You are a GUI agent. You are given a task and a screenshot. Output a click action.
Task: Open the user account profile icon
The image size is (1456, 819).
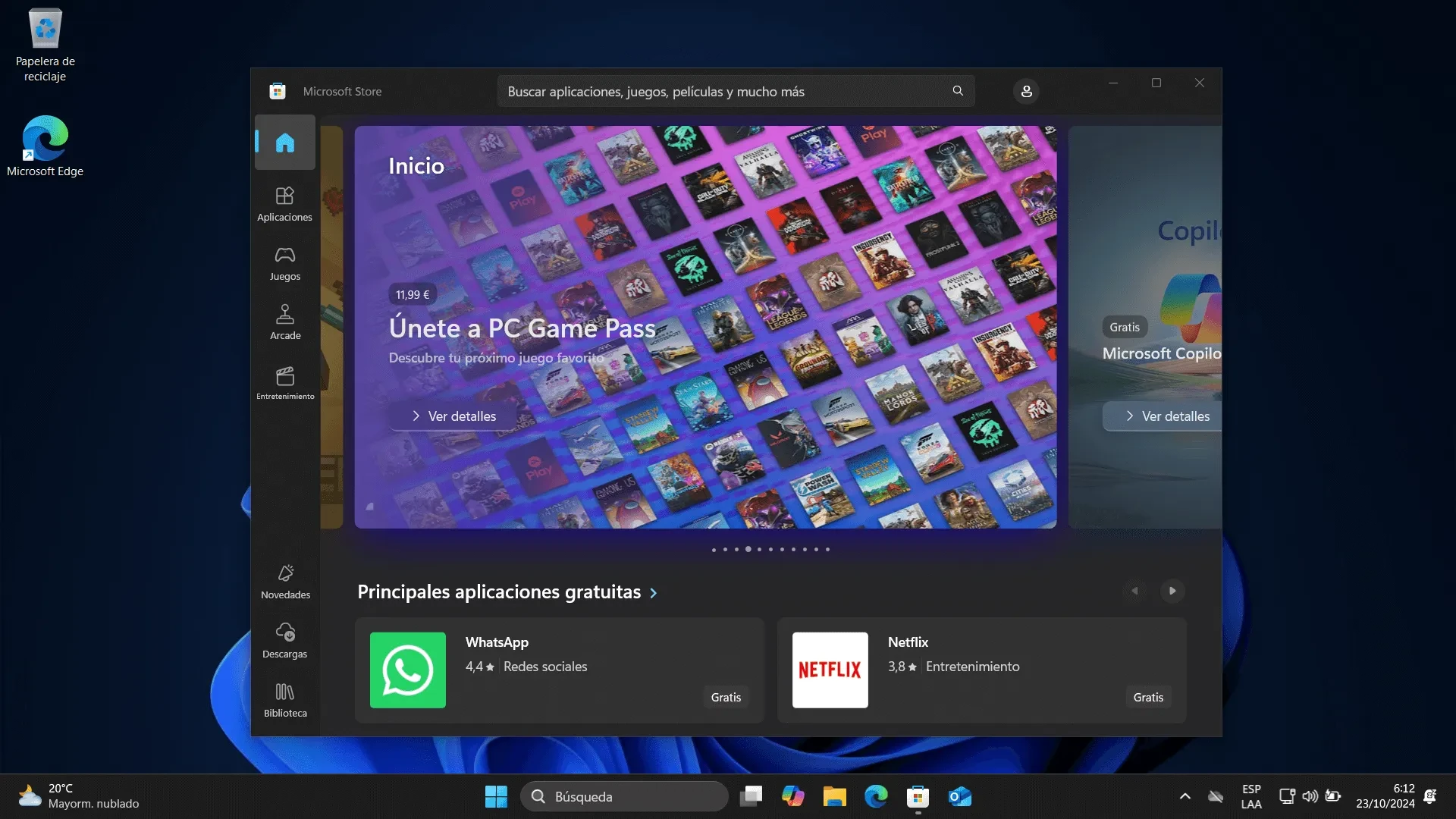click(x=1026, y=91)
